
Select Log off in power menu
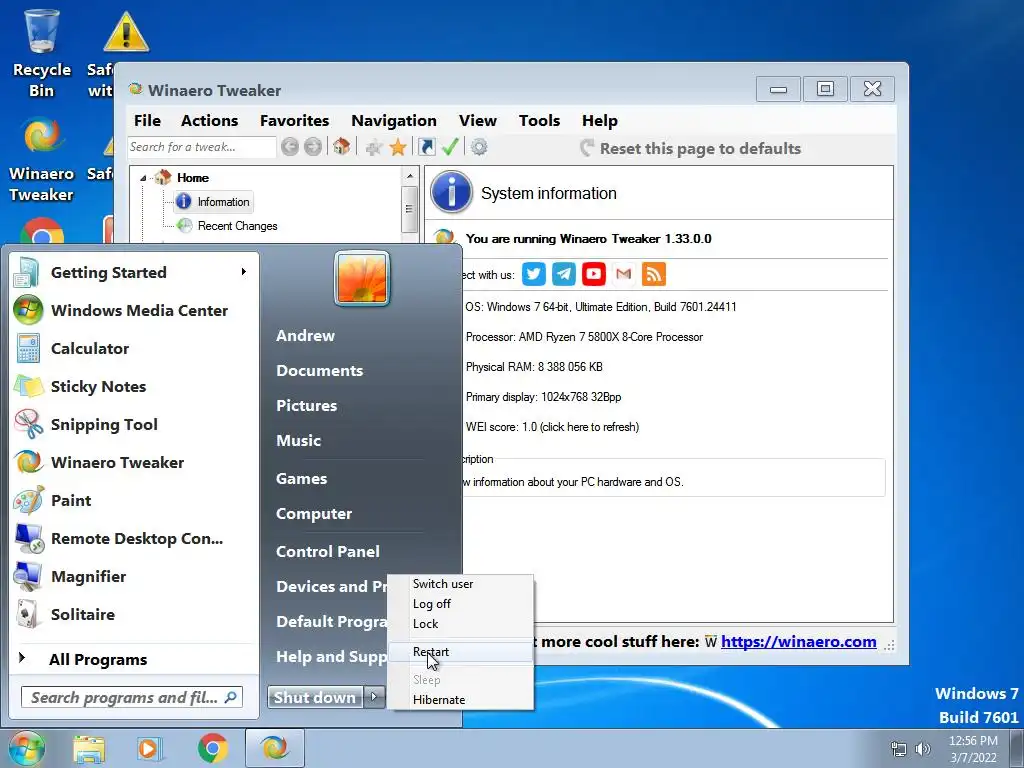click(460, 604)
